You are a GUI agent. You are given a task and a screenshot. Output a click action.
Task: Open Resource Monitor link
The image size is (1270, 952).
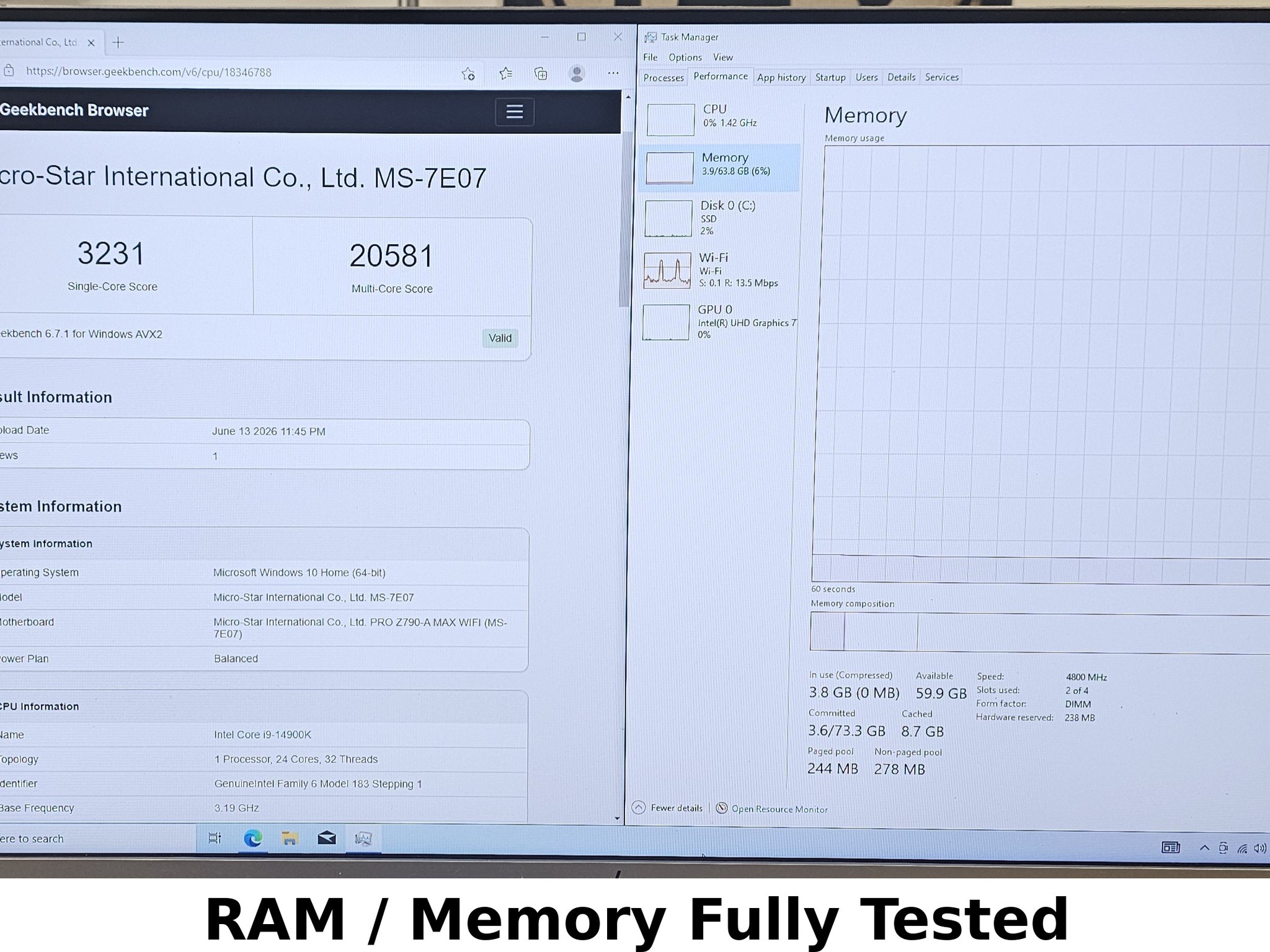772,809
